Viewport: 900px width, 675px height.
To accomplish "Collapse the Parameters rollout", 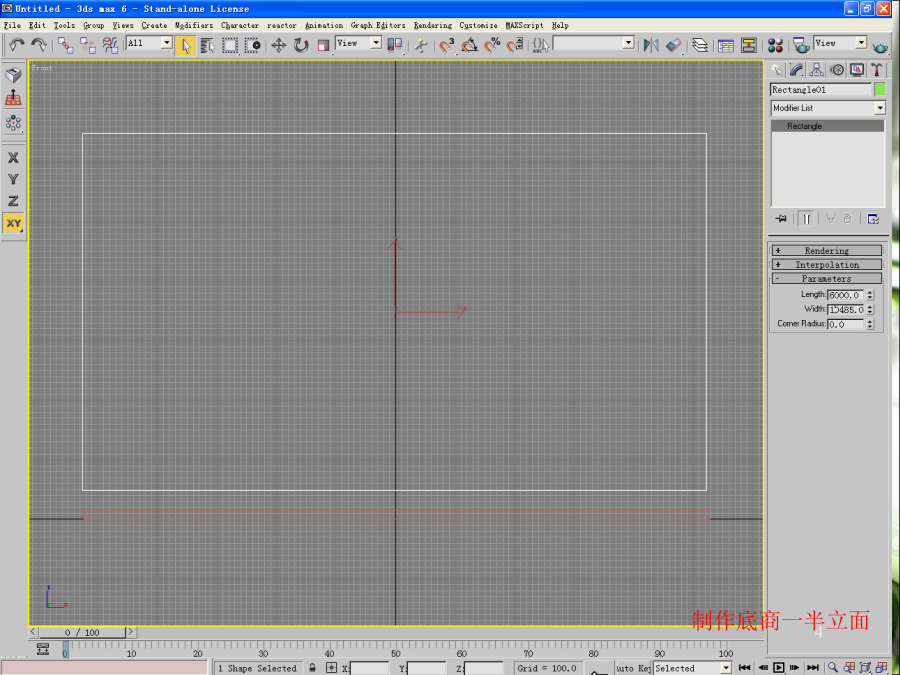I will (827, 278).
